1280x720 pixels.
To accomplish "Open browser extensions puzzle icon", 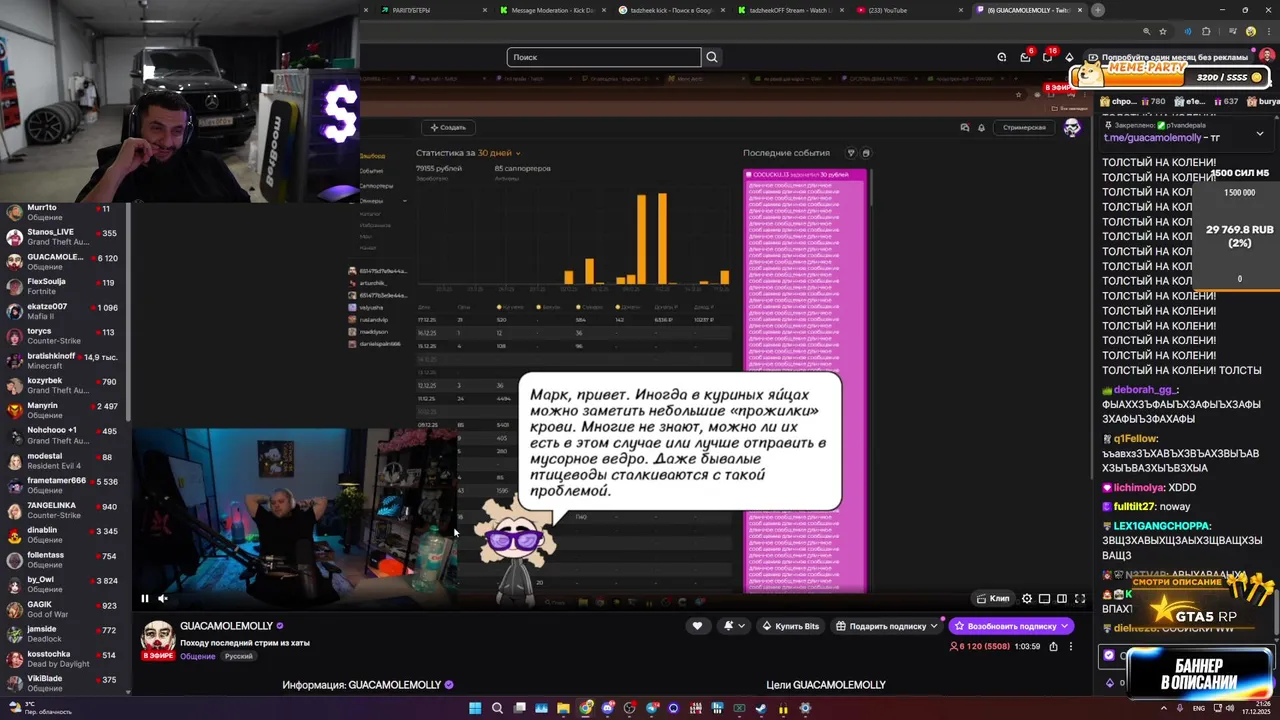I will click(x=1206, y=32).
